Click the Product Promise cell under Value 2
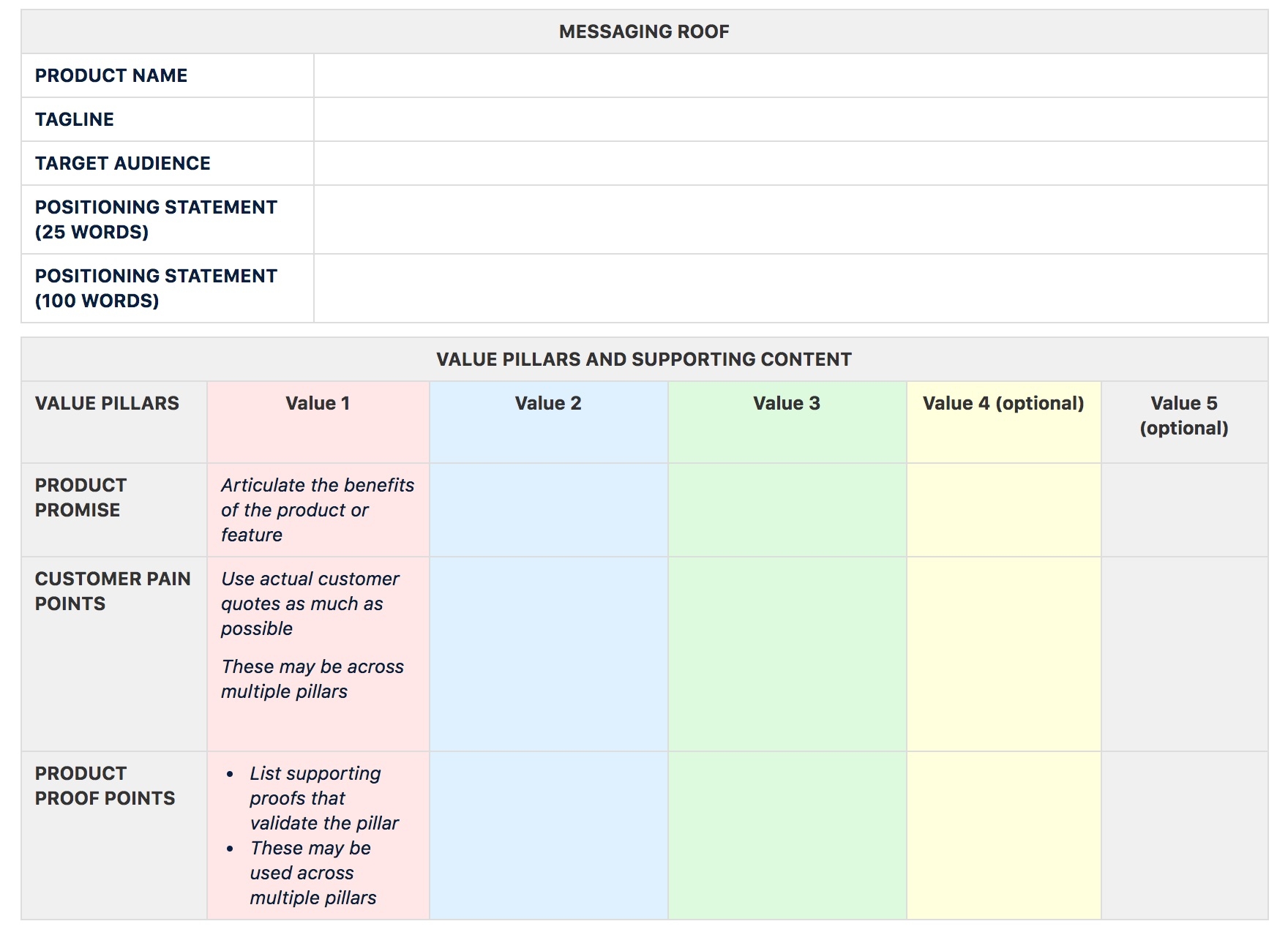 pos(548,510)
